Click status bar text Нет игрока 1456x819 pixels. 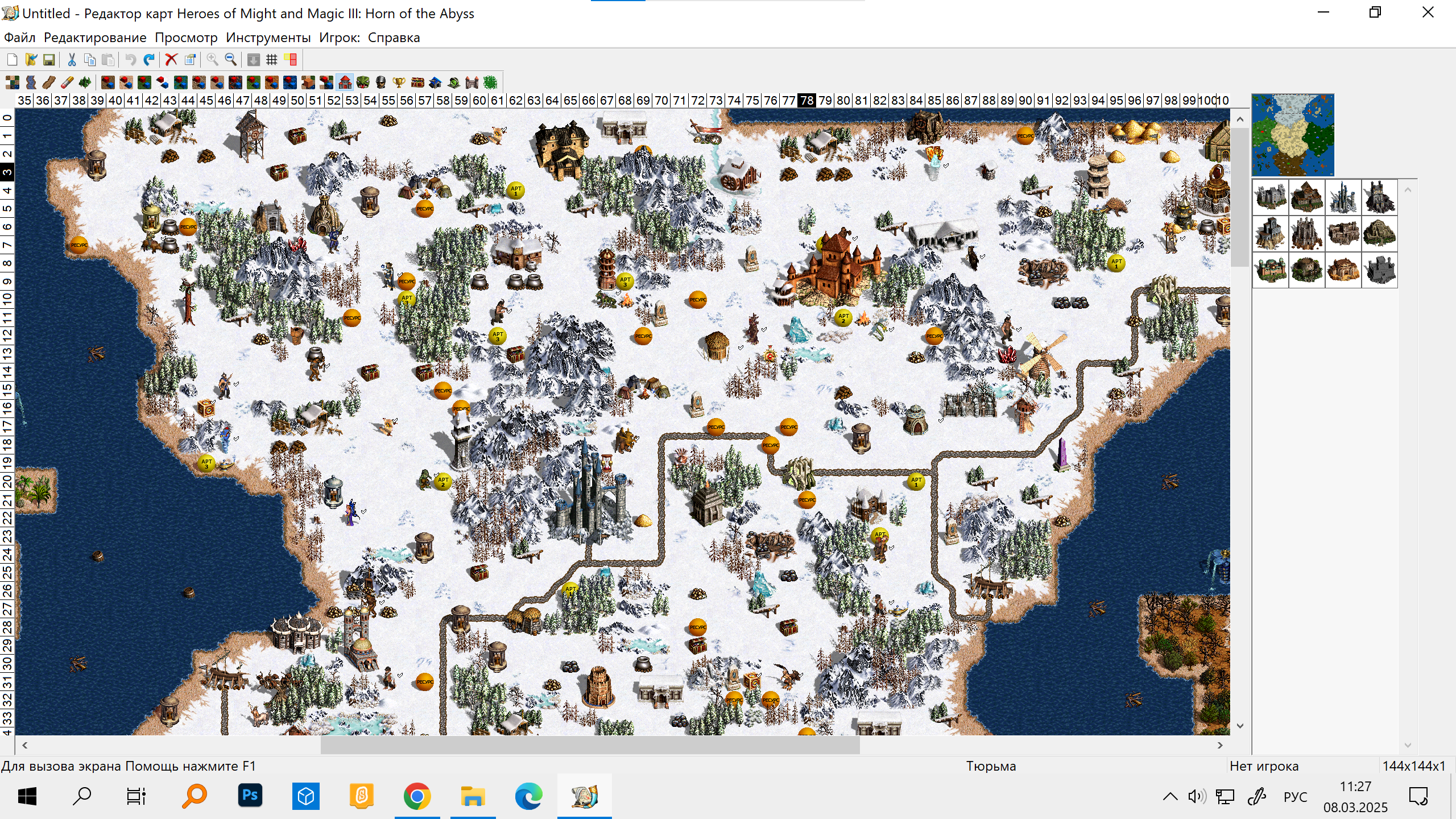pyautogui.click(x=1264, y=766)
